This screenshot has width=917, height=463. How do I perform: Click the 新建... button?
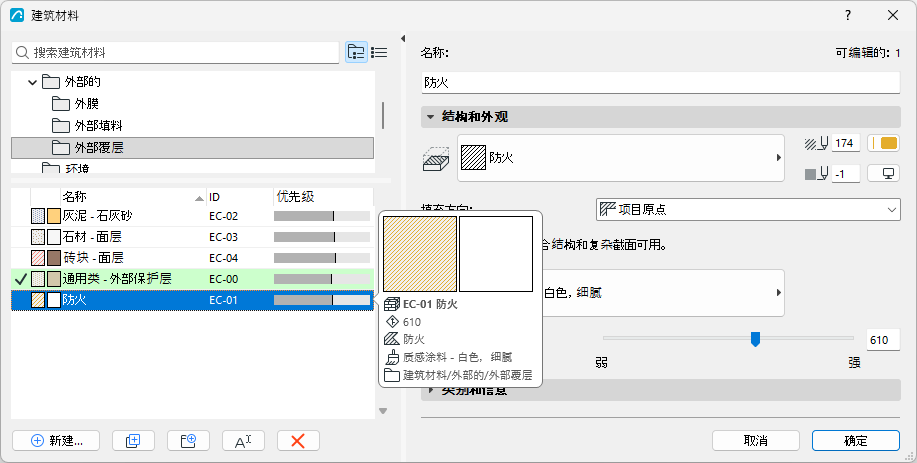point(56,441)
